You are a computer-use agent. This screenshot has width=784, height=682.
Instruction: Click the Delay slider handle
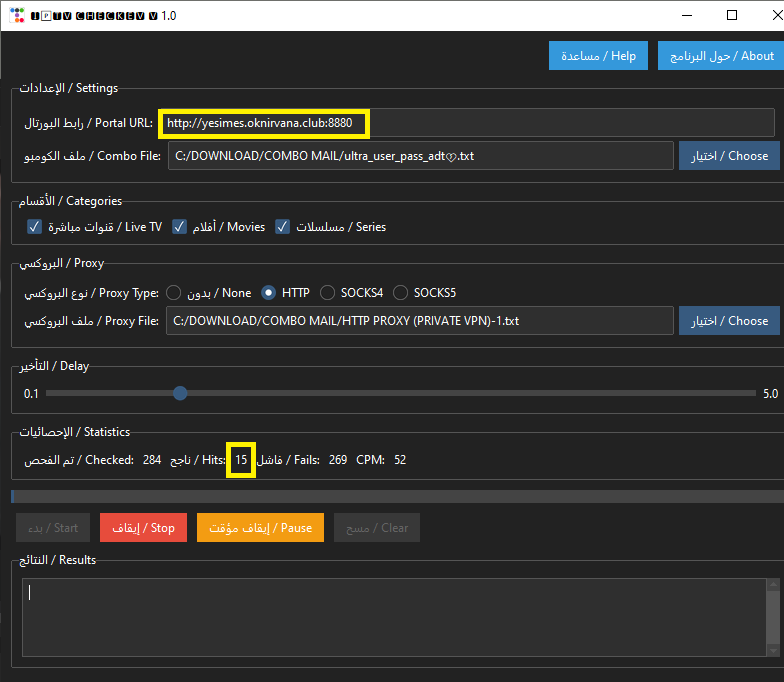[180, 393]
